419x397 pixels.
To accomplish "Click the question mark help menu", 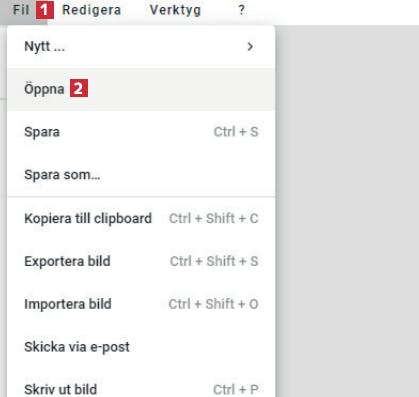I will pos(242,10).
